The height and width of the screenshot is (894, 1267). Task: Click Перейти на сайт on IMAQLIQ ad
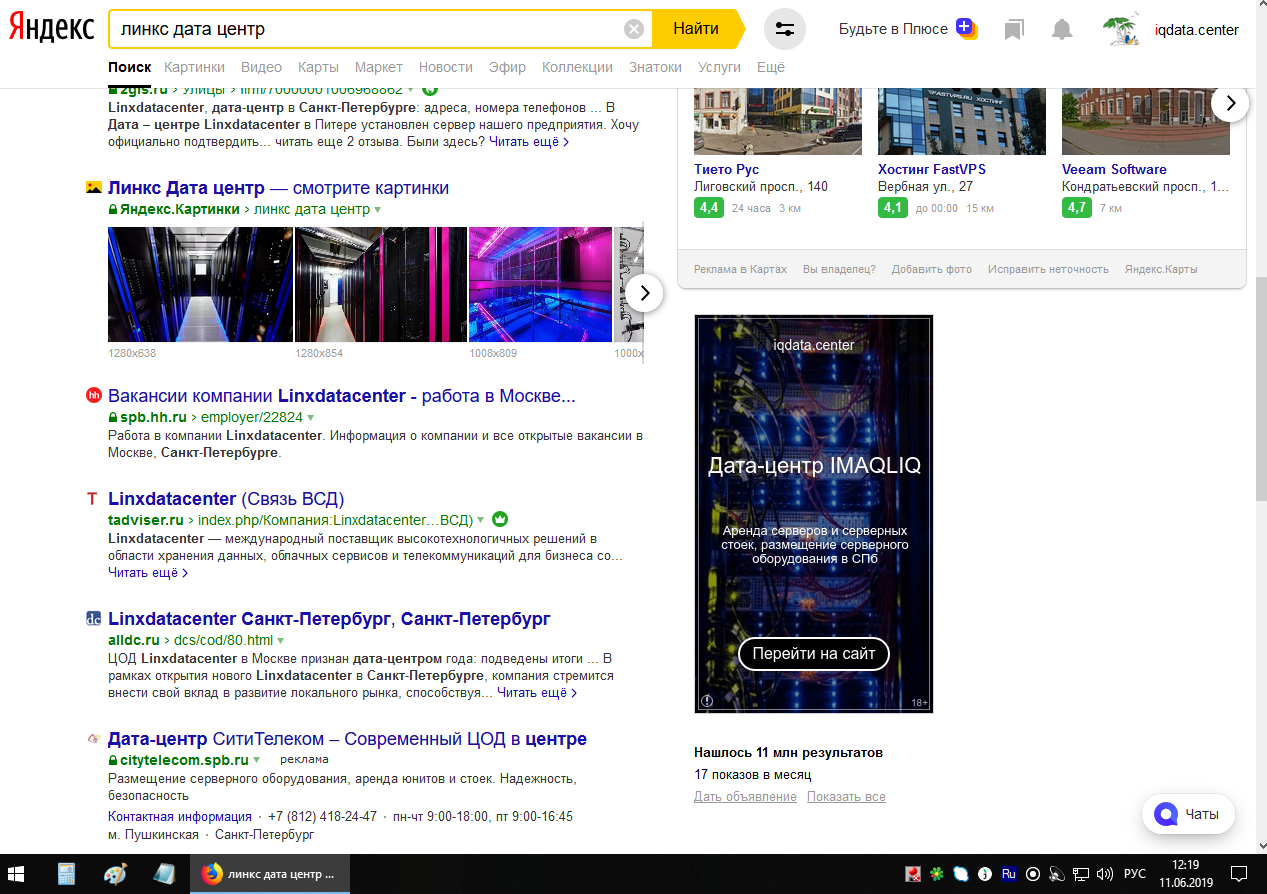click(814, 654)
